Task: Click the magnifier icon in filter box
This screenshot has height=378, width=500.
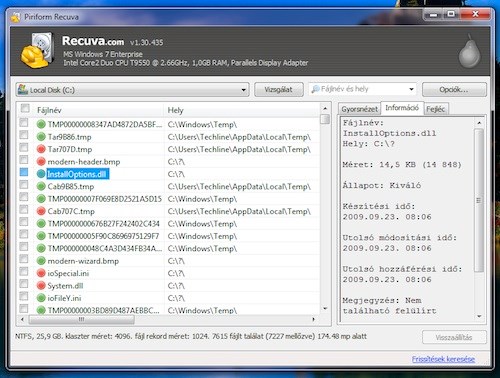Action: [315, 89]
